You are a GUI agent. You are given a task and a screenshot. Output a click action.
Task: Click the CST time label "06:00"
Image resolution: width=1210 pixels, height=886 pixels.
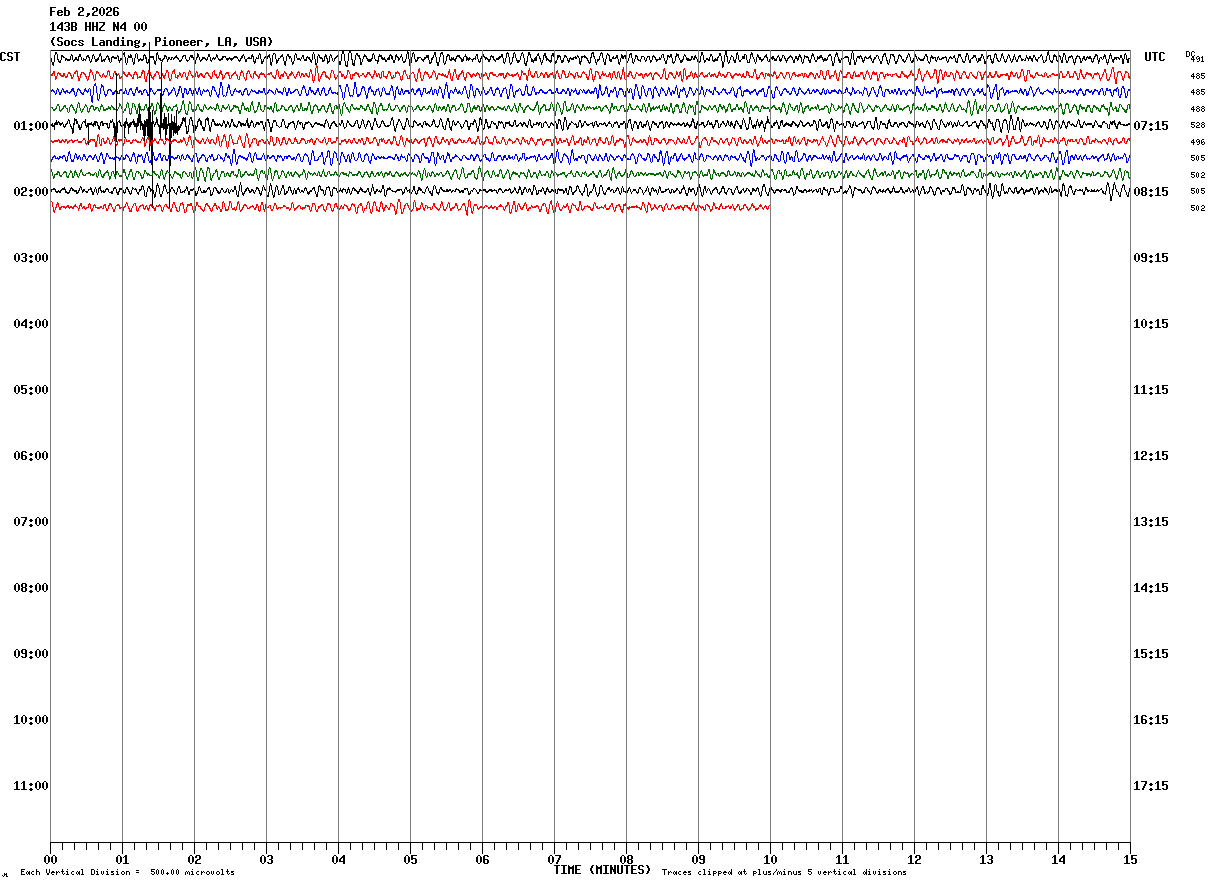[31, 456]
